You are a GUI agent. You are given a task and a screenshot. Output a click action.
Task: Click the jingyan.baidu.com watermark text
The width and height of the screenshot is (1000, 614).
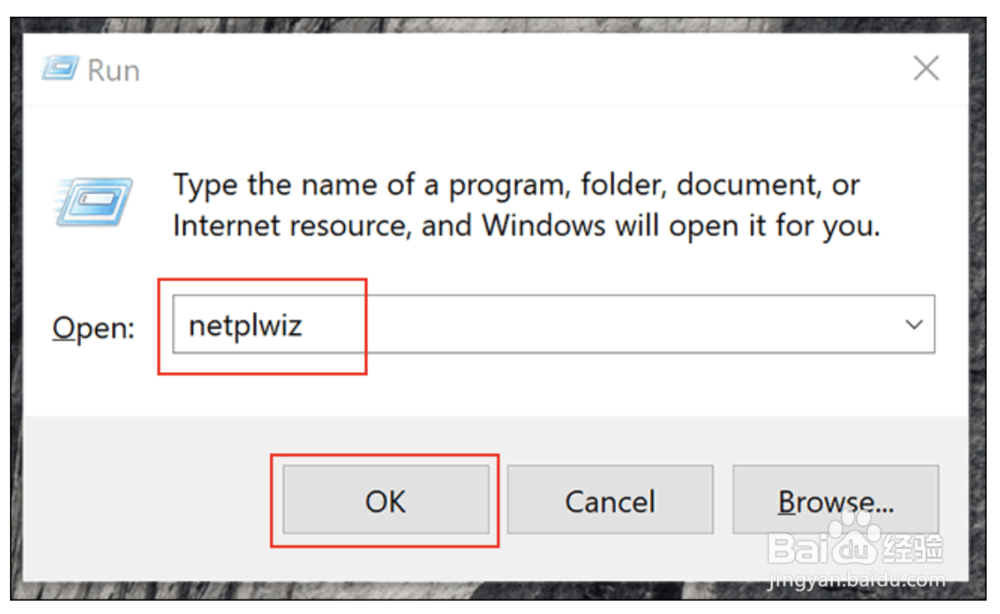[857, 580]
